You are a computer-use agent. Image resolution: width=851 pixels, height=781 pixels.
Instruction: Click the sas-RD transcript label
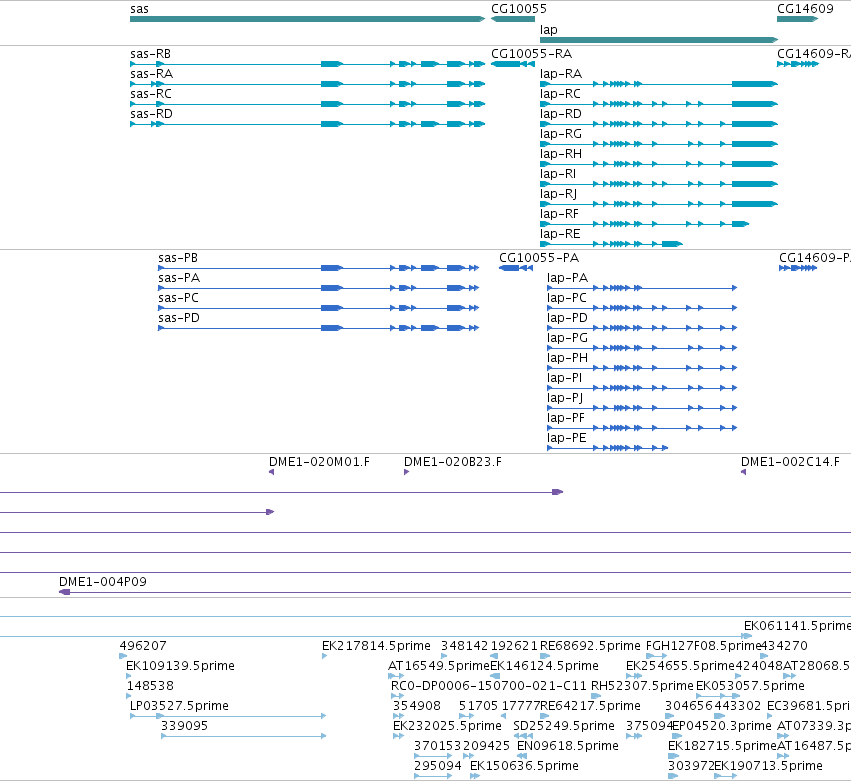pyautogui.click(x=151, y=114)
